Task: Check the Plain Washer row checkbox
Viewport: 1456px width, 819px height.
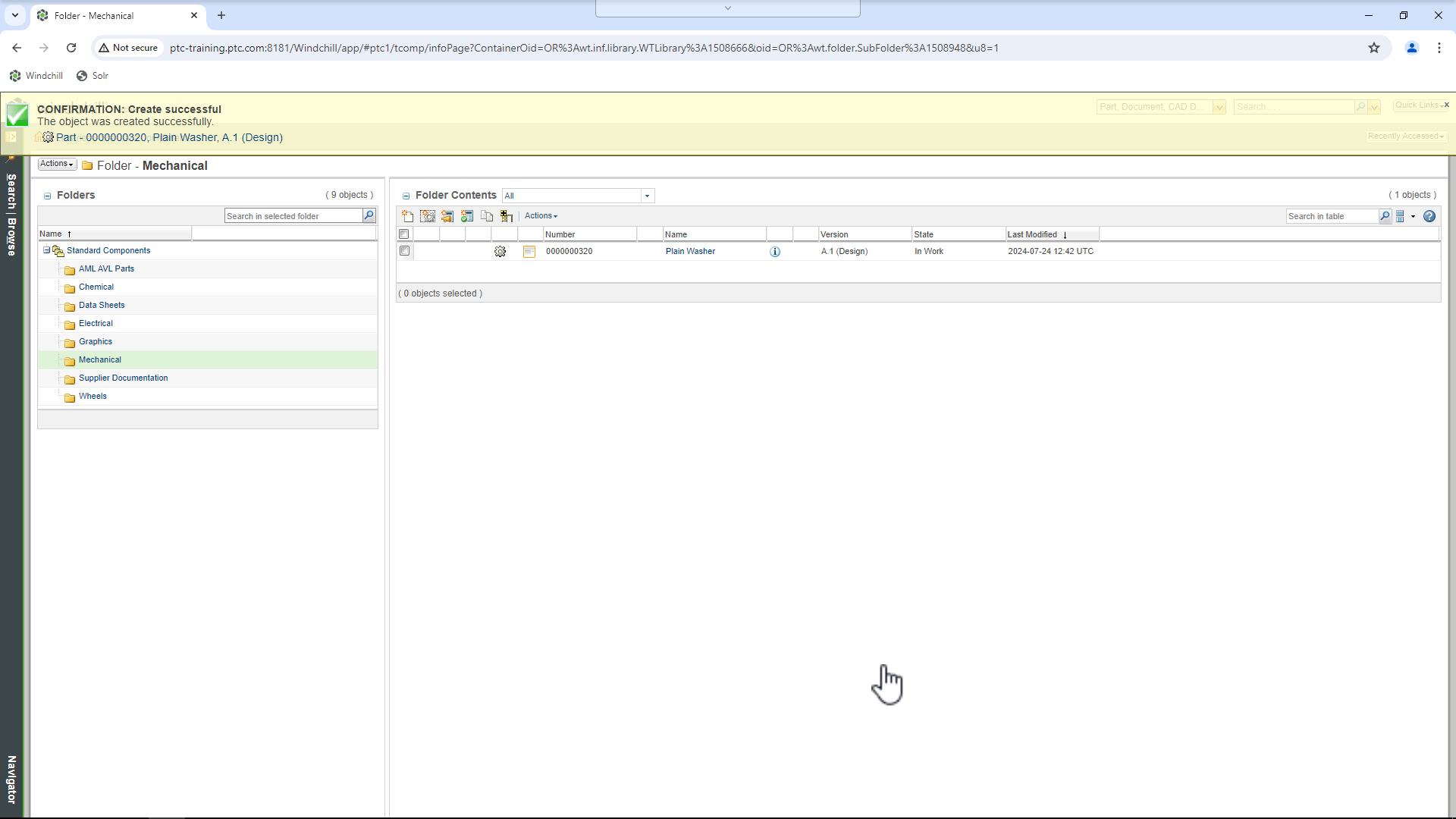Action: [x=405, y=251]
